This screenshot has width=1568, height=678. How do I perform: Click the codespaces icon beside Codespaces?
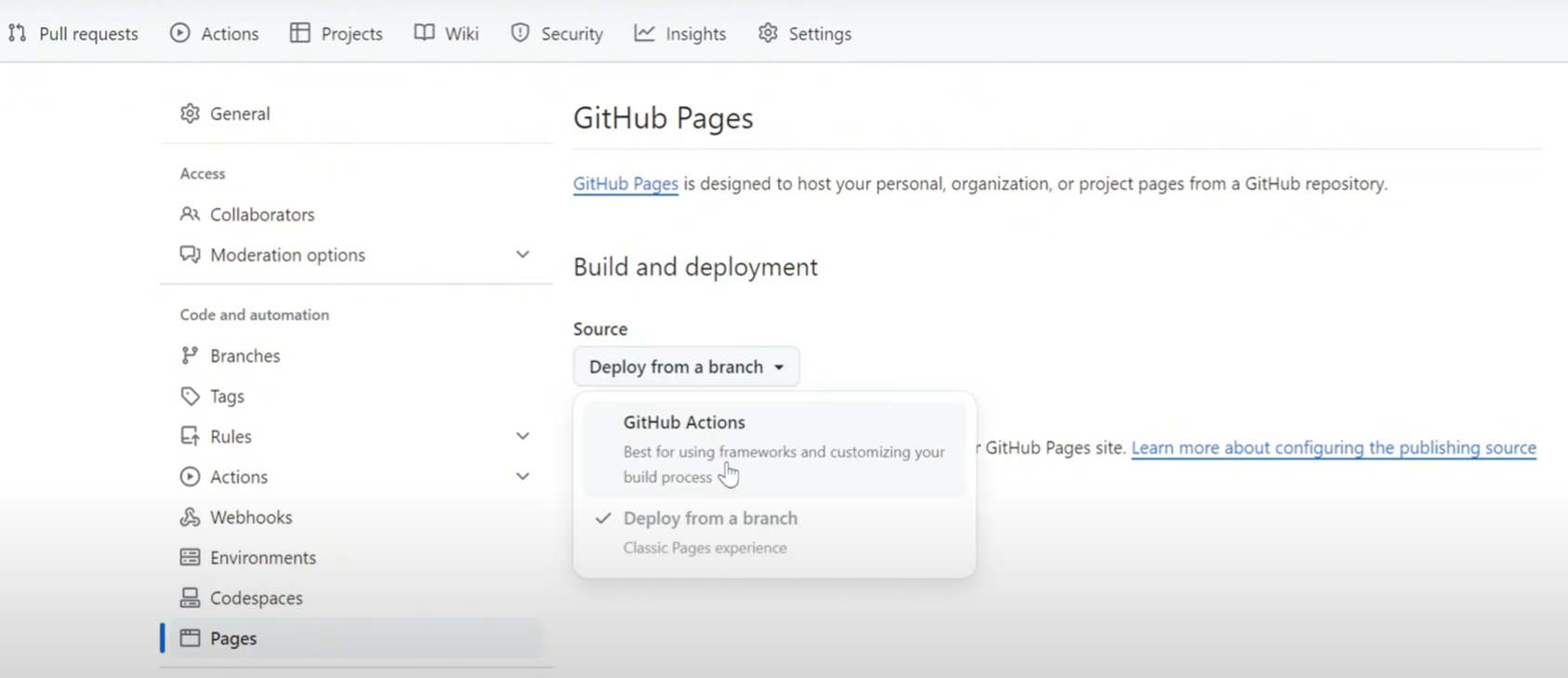pos(191,598)
